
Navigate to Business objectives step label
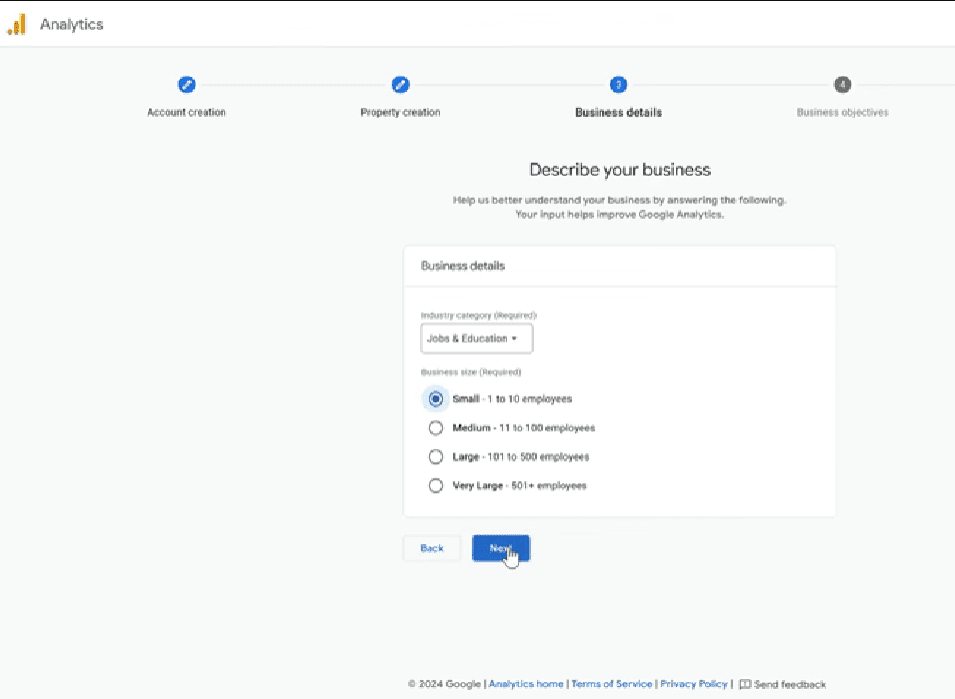pyautogui.click(x=842, y=112)
